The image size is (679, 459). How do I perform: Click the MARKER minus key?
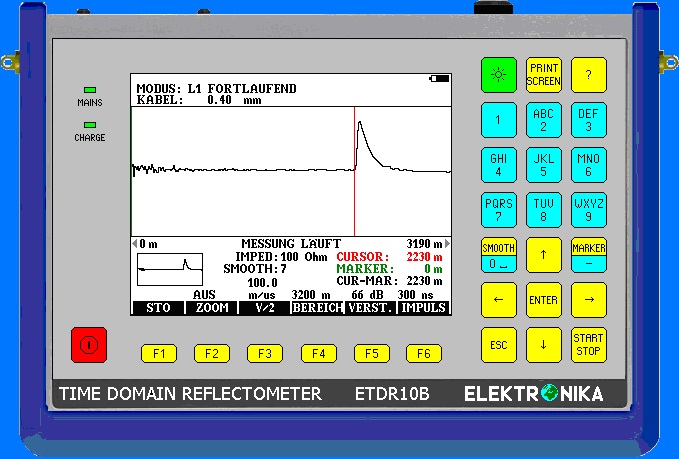[x=588, y=255]
